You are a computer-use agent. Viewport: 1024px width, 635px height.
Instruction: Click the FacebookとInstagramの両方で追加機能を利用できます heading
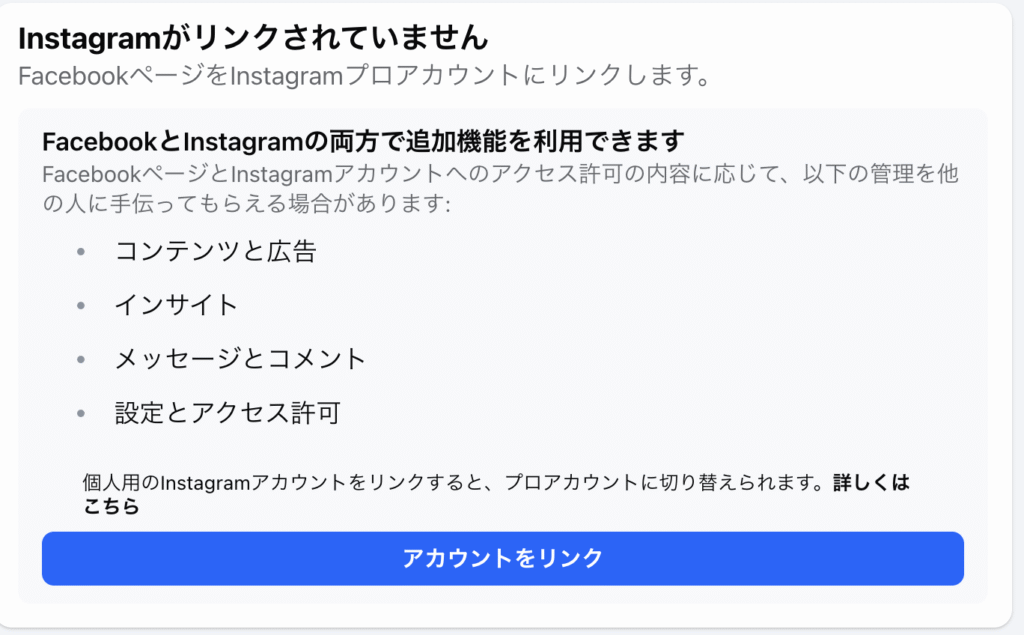(x=364, y=141)
